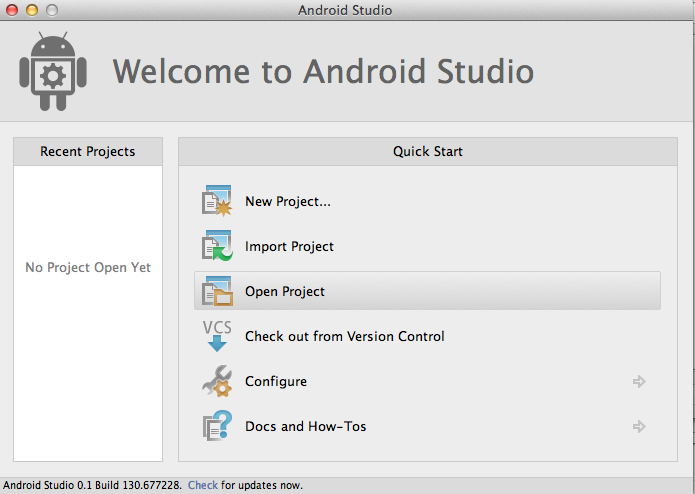Click the Configure wrench and gear icon
Viewport: 695px width, 494px height.
[x=217, y=381]
